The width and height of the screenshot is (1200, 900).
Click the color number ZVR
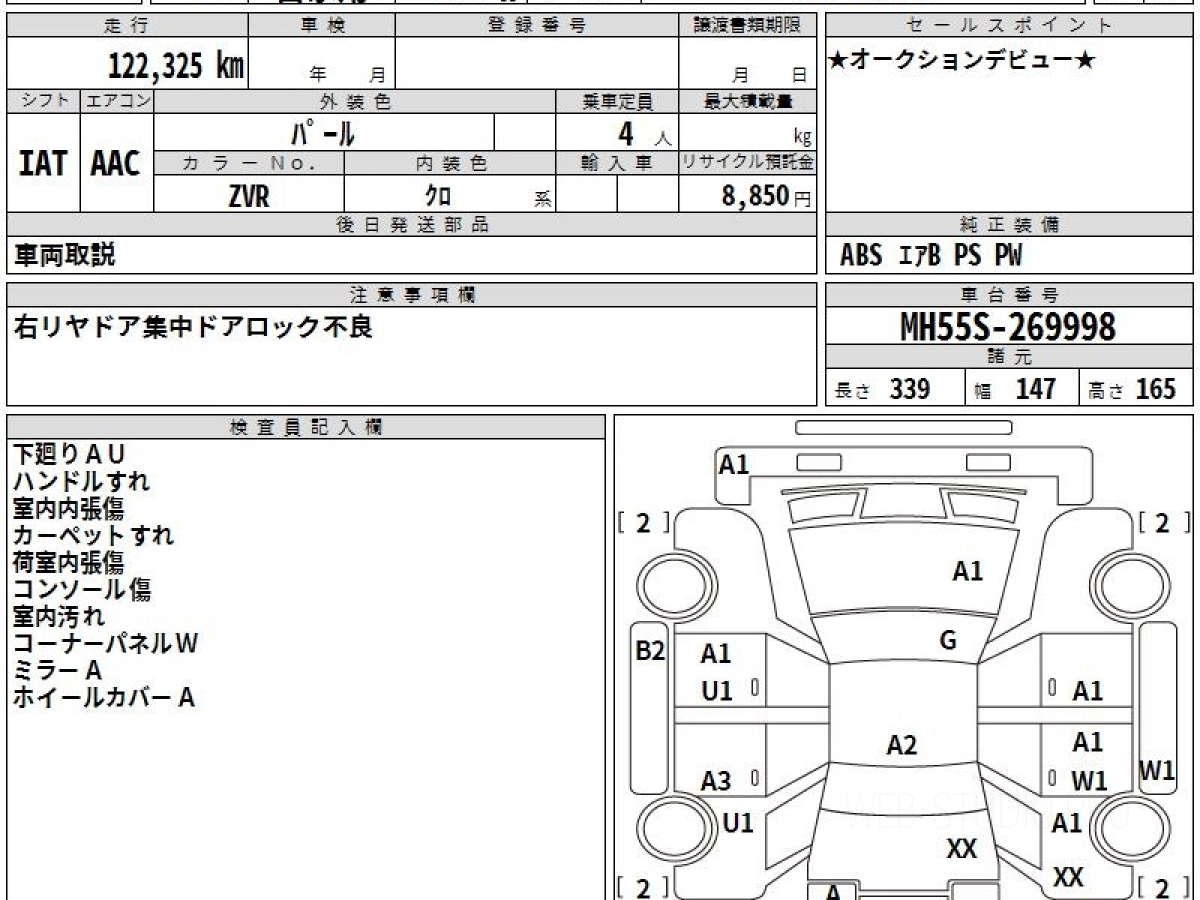click(248, 196)
